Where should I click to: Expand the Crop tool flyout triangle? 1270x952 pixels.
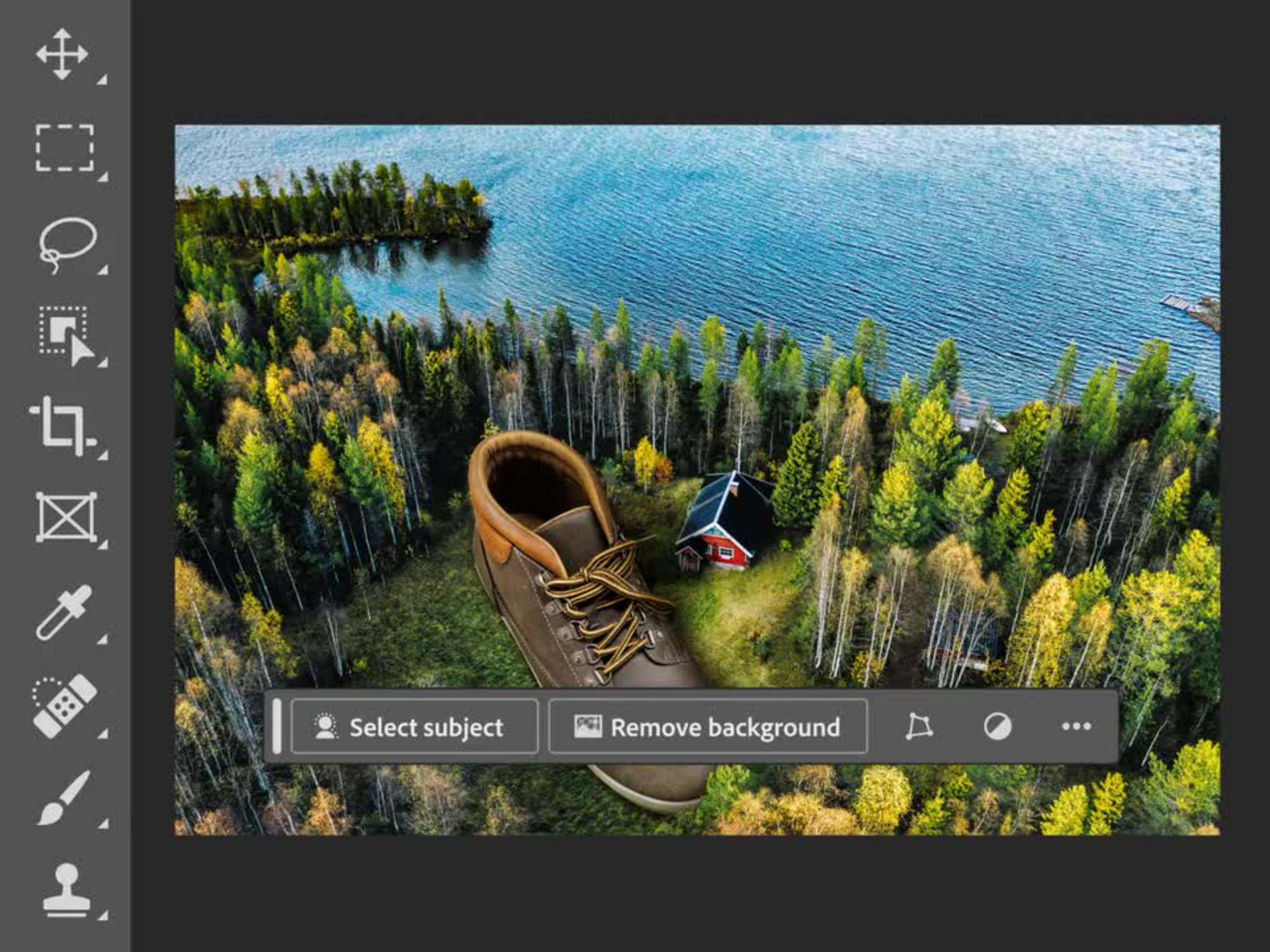103,455
